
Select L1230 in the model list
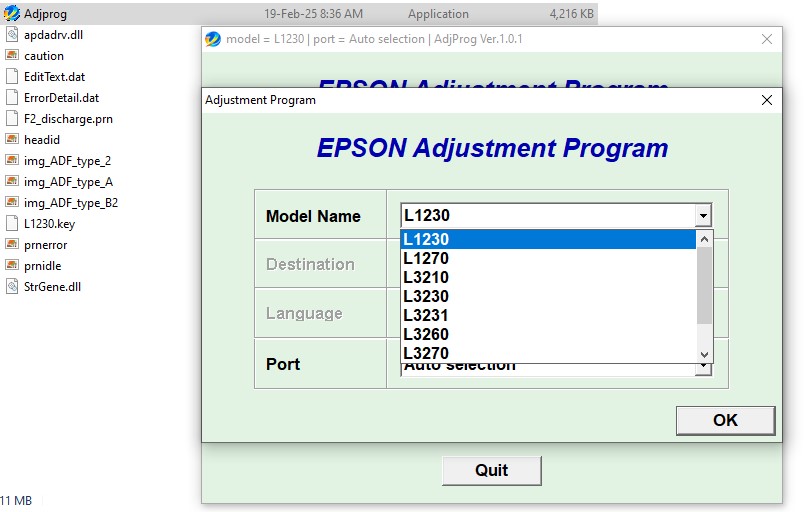click(548, 239)
